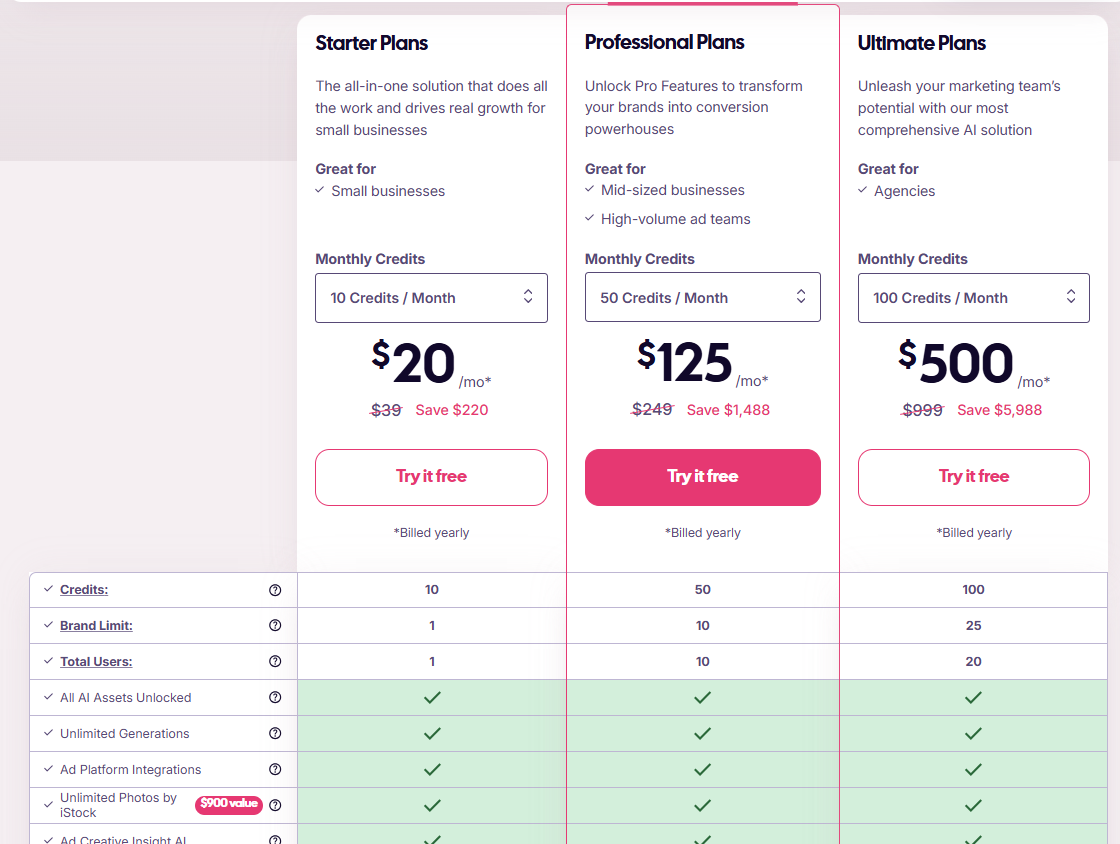The image size is (1120, 844).
Task: Click the $500 Ultimate price
Action: [x=956, y=363]
